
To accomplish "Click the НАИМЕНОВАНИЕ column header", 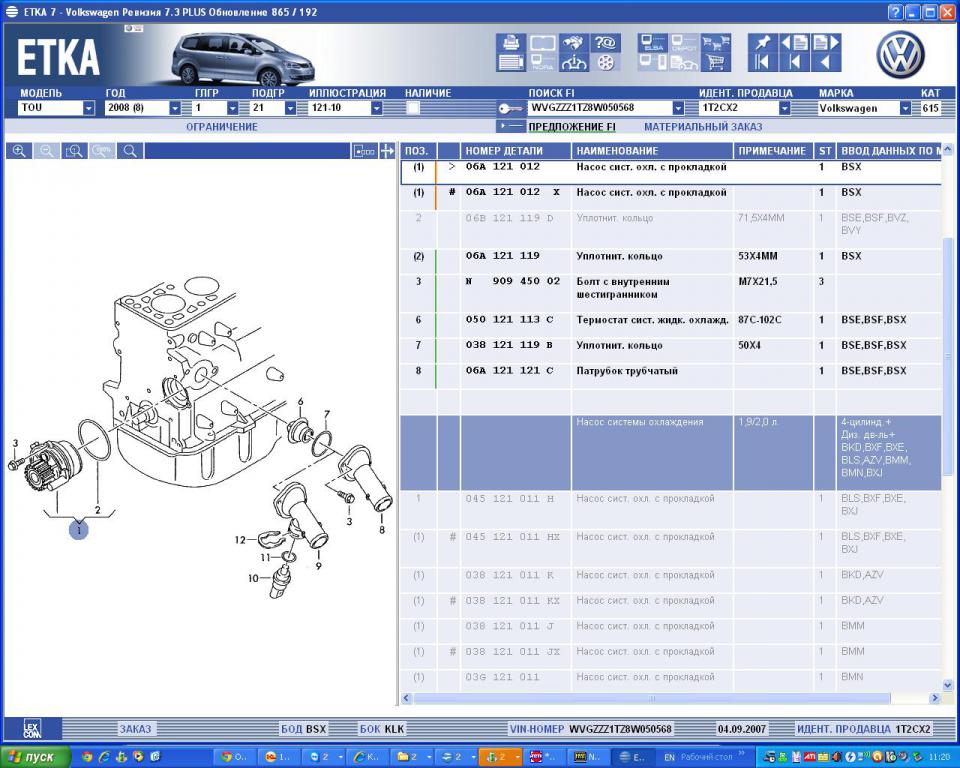I will coord(652,151).
